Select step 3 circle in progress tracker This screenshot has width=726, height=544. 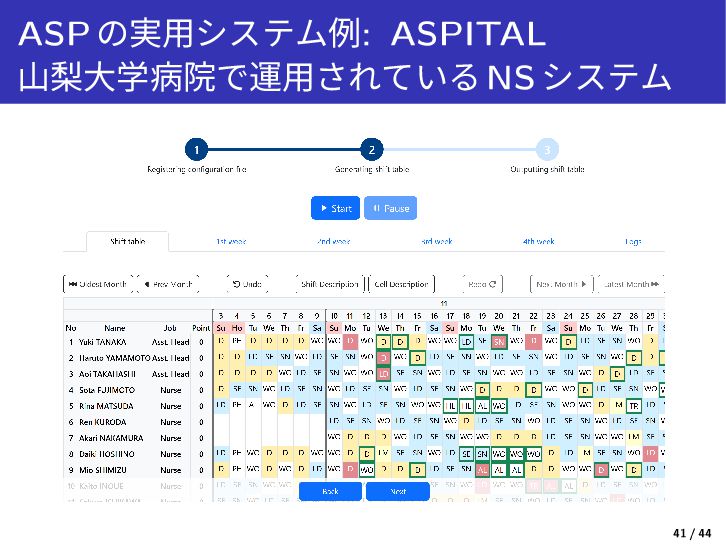547,150
